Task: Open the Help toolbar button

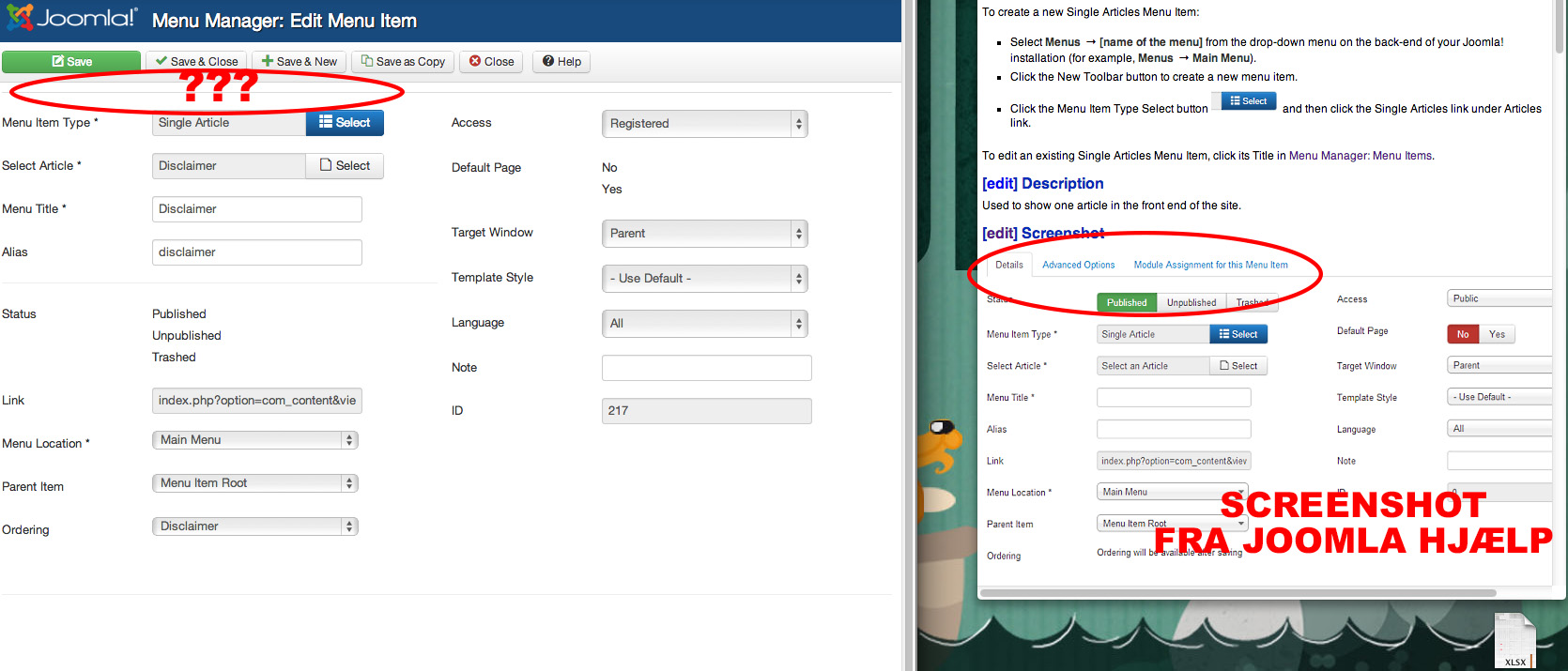Action: (x=561, y=61)
